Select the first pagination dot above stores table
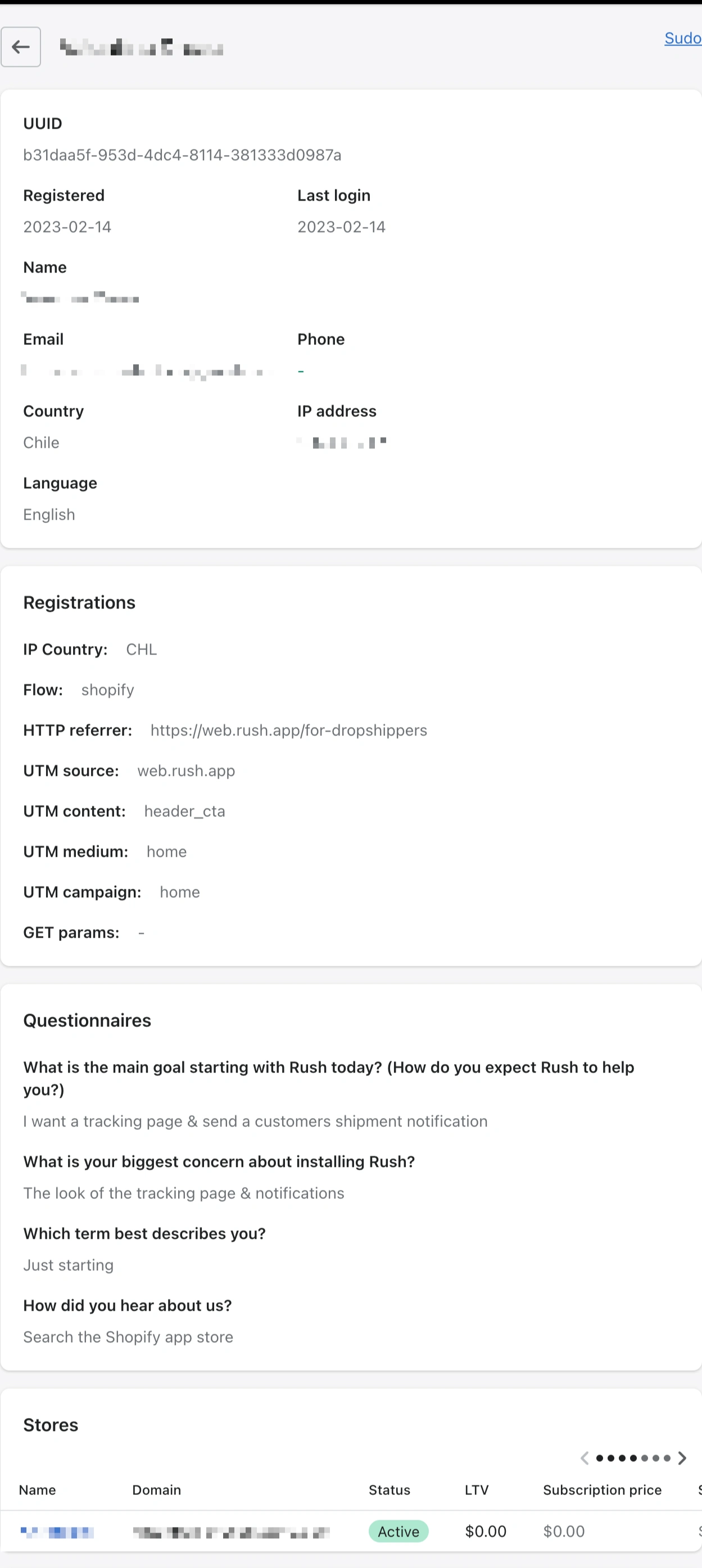The width and height of the screenshot is (702, 1568). (599, 1458)
